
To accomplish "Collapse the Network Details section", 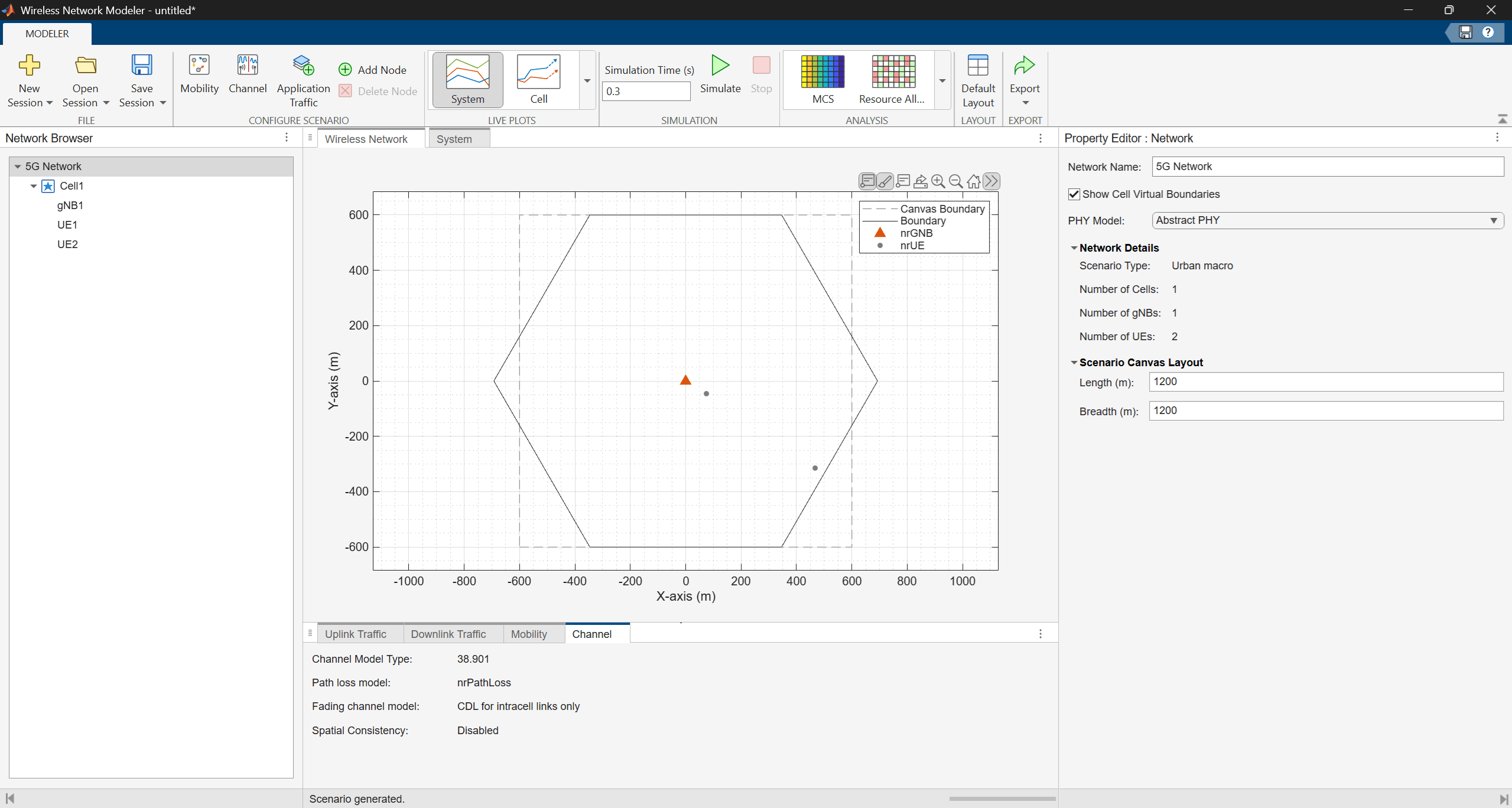I will tap(1074, 248).
